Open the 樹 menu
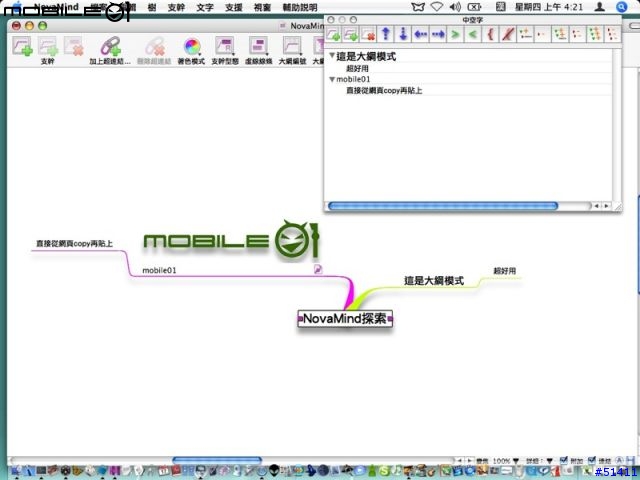640x480 pixels. 152,7
